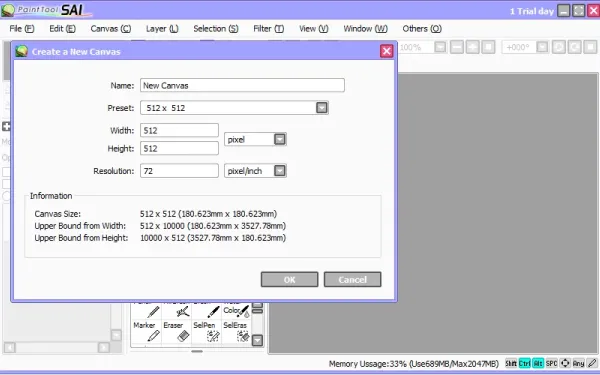Open the rotation angle dropdown arrow
This screenshot has width=600, height=375.
(542, 47)
